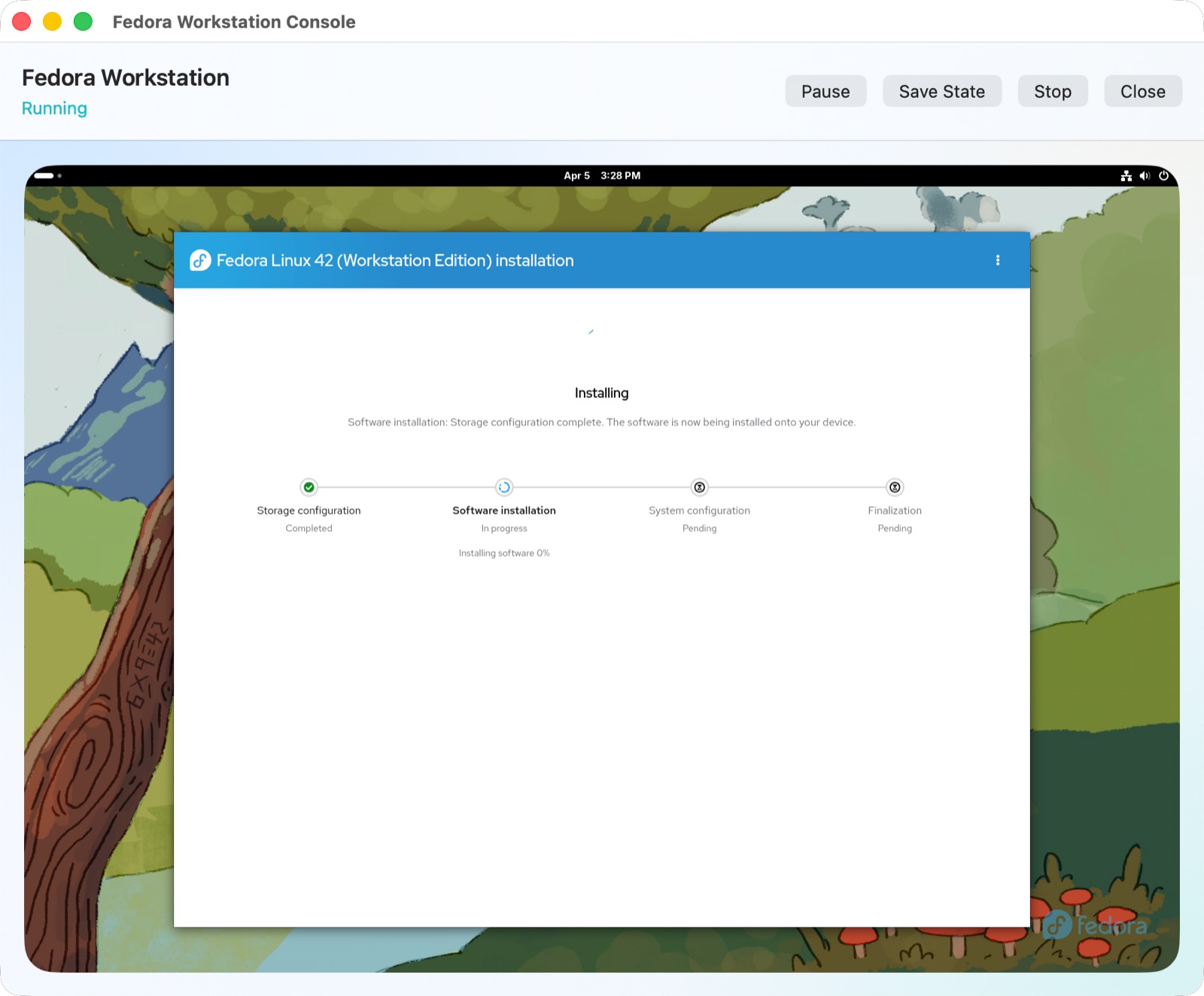Click the pending System configuration step icon

(x=699, y=487)
